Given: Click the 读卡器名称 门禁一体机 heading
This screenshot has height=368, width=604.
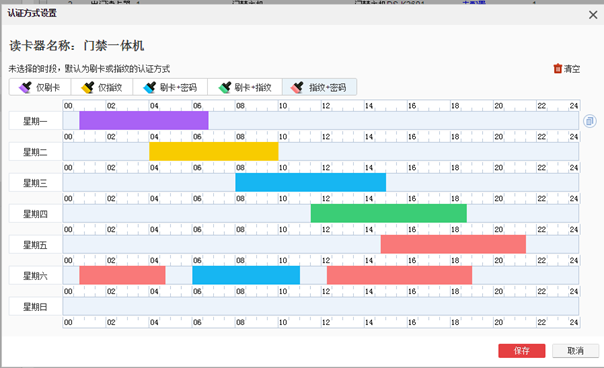Looking at the screenshot, I should (77, 46).
